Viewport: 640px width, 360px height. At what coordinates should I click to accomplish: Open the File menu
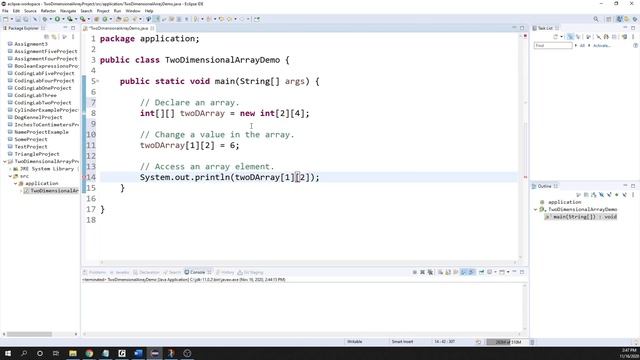[5, 11]
